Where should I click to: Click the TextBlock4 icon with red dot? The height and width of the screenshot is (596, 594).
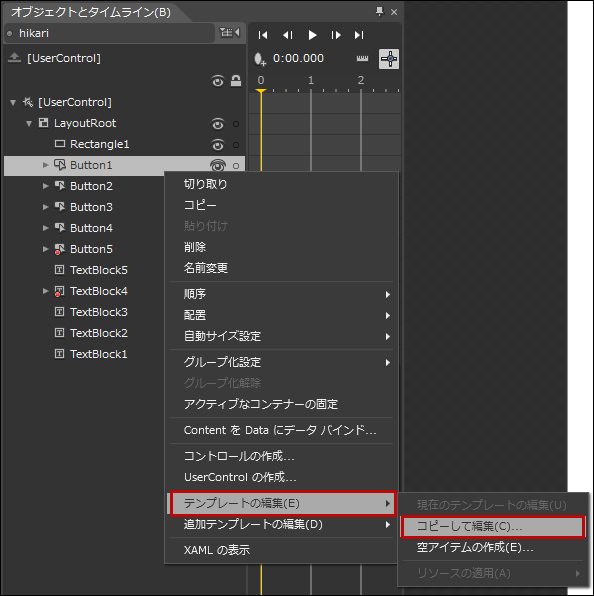tap(59, 291)
